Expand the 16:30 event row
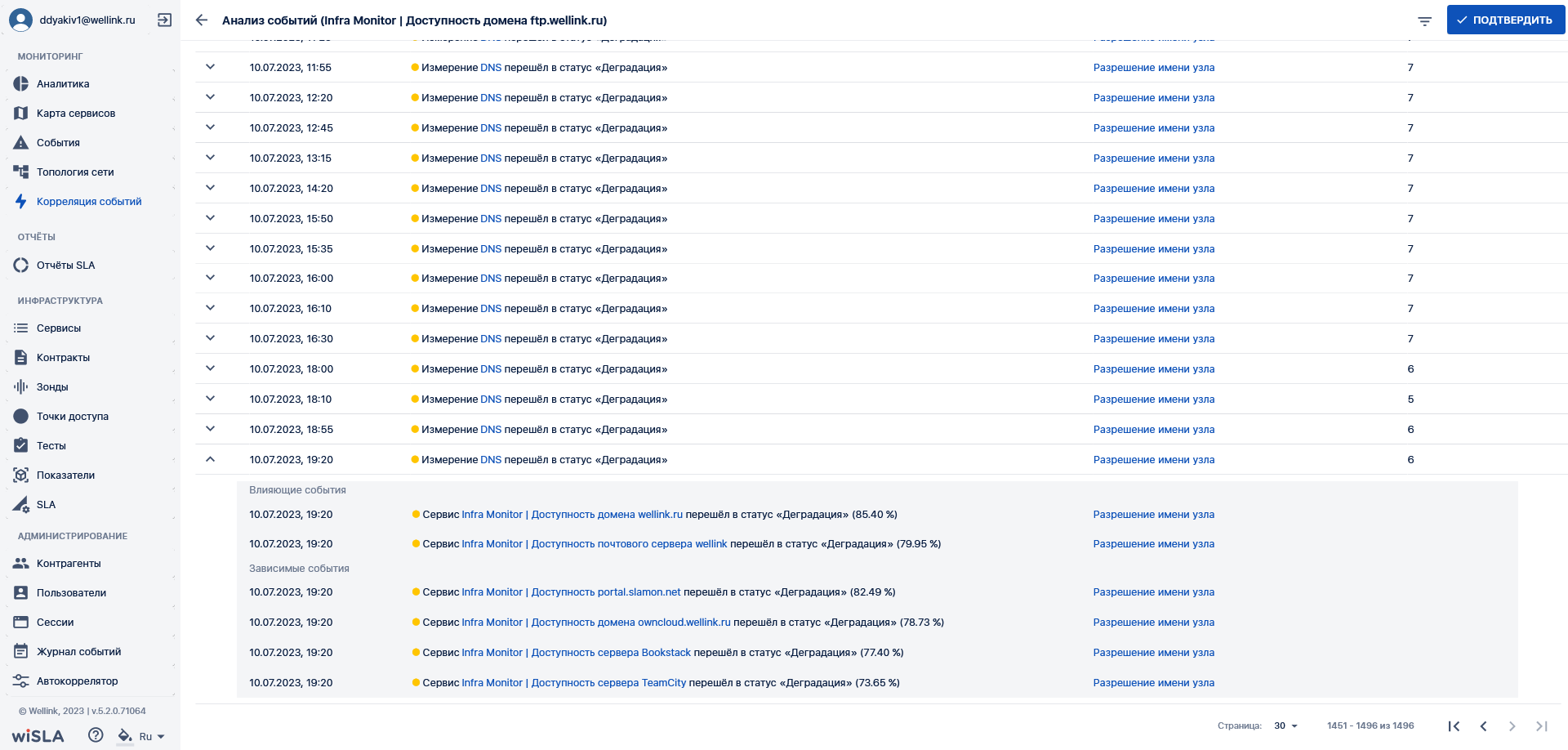Image resolution: width=1568 pixels, height=750 pixels. point(210,338)
